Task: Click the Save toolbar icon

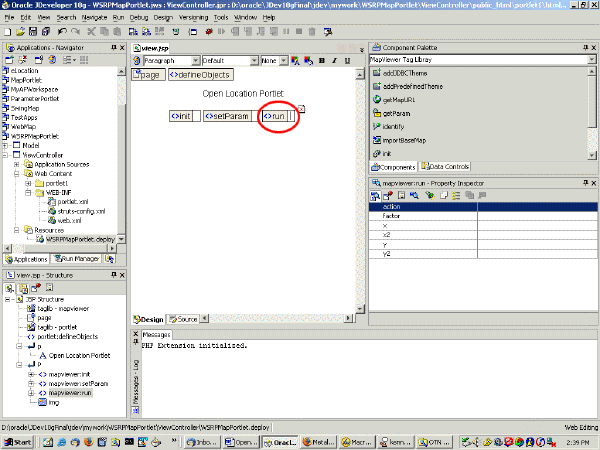Action: pos(33,32)
